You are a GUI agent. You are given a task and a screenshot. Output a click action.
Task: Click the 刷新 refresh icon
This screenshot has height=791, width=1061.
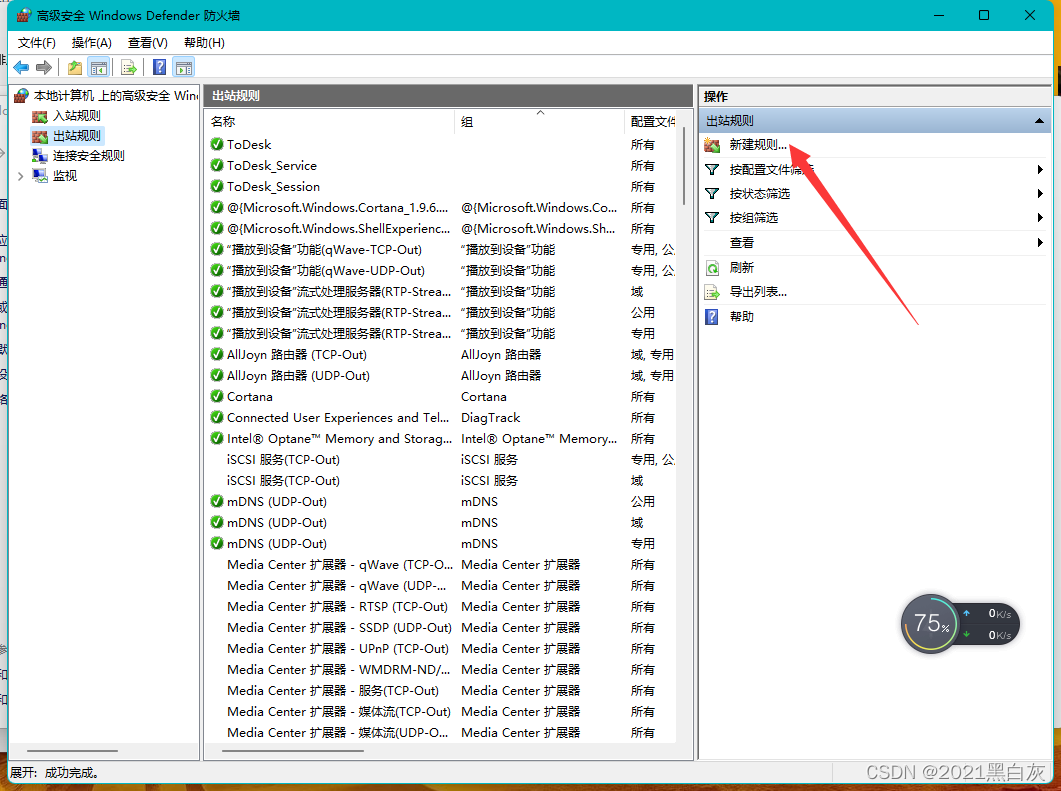712,268
